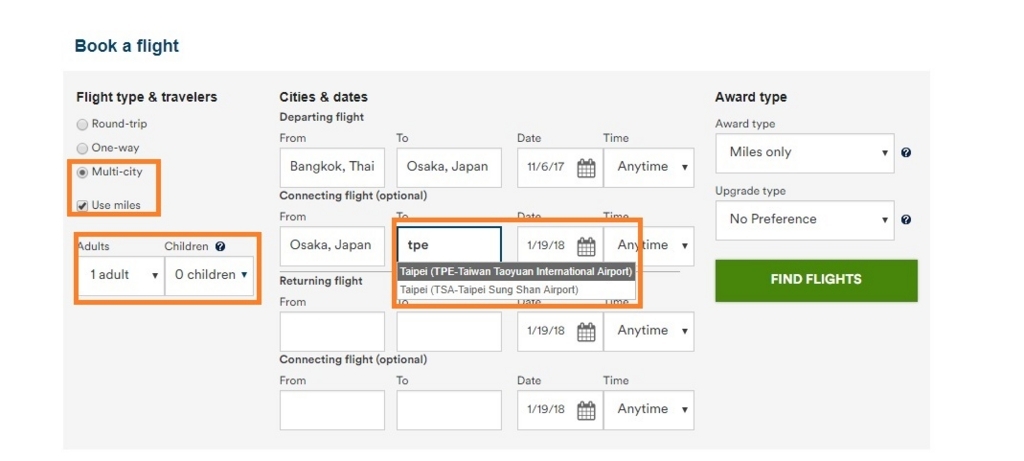Screen dimensions: 1024x461
Task: Select the One-way radio button
Action: click(x=82, y=148)
